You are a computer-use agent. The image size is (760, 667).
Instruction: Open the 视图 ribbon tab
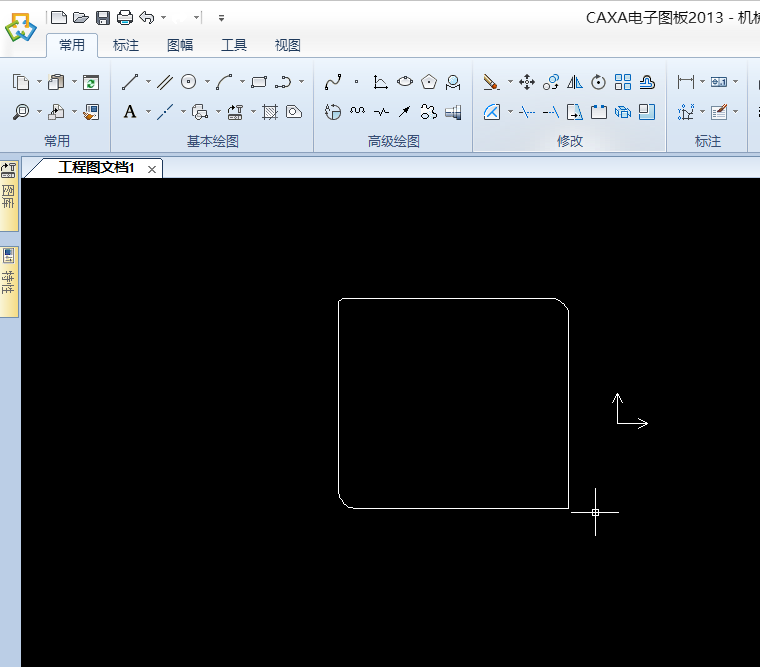[287, 45]
